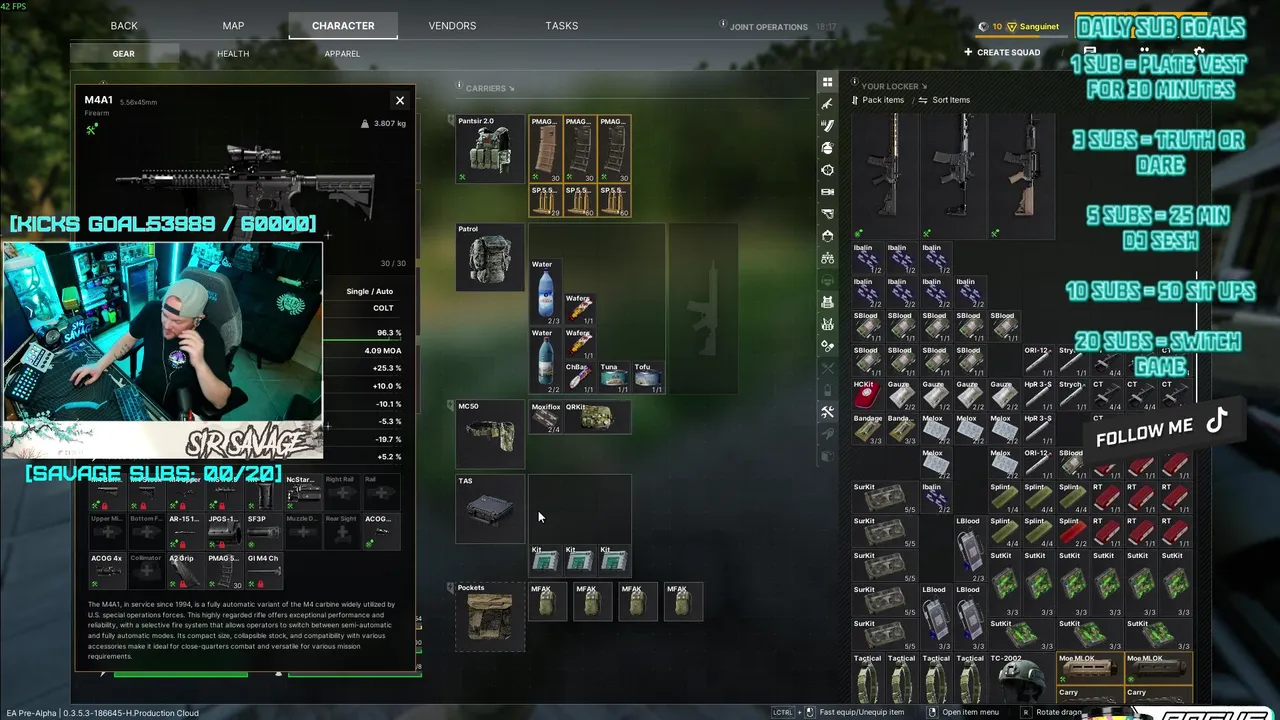
Task: Select the tan-stock rifle in locker
Action: point(1021,176)
